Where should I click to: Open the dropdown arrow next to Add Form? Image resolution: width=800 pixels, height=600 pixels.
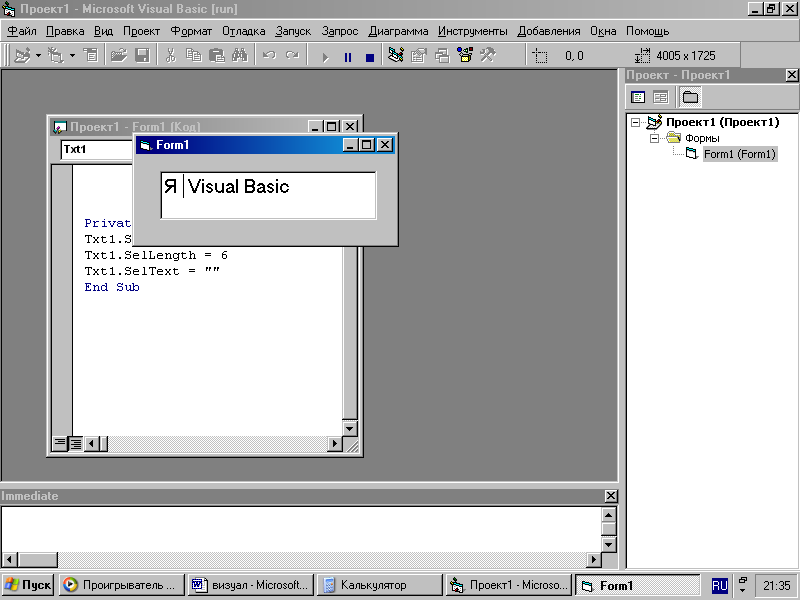pos(72,55)
